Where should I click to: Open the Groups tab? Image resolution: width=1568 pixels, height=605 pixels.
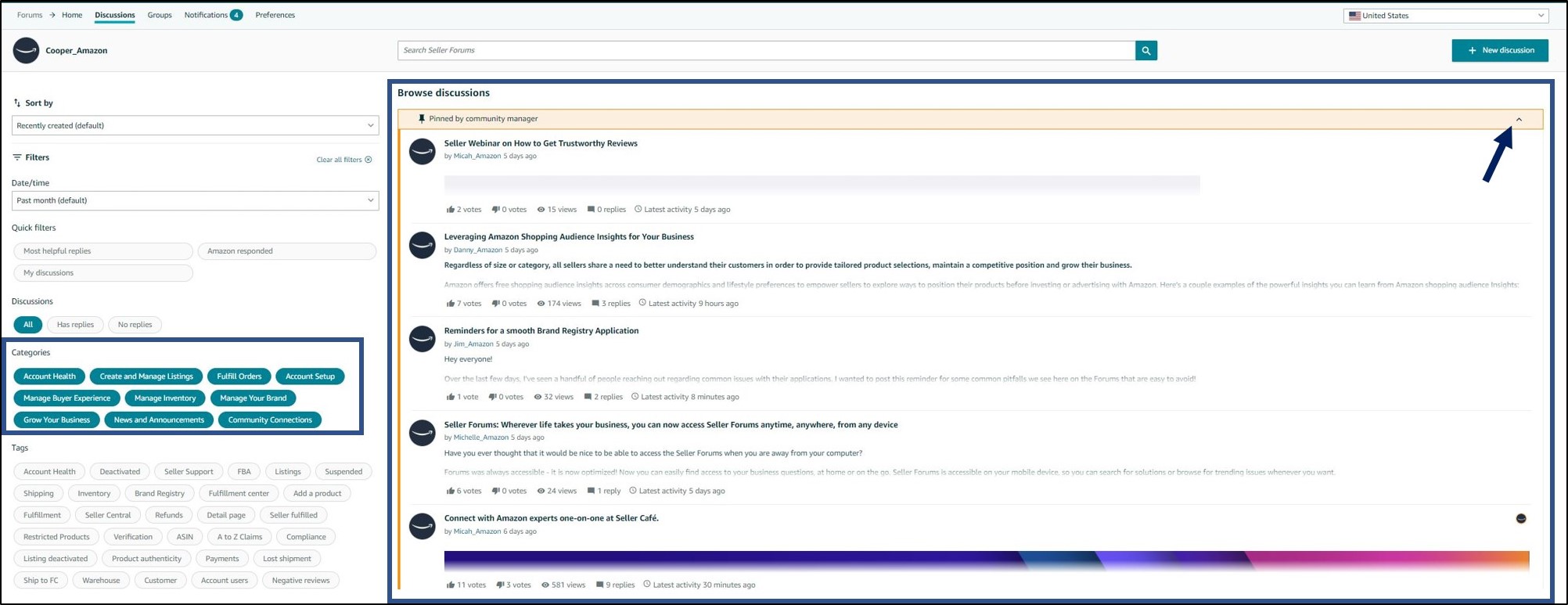pos(160,15)
